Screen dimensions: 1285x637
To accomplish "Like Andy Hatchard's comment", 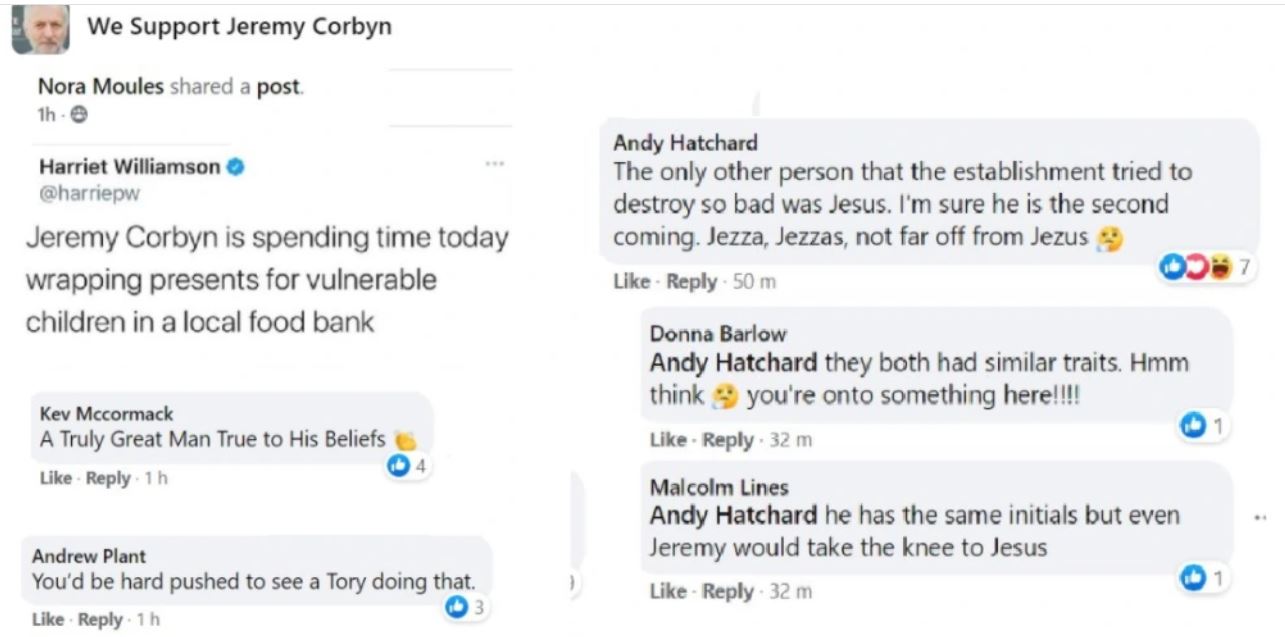I will 631,282.
